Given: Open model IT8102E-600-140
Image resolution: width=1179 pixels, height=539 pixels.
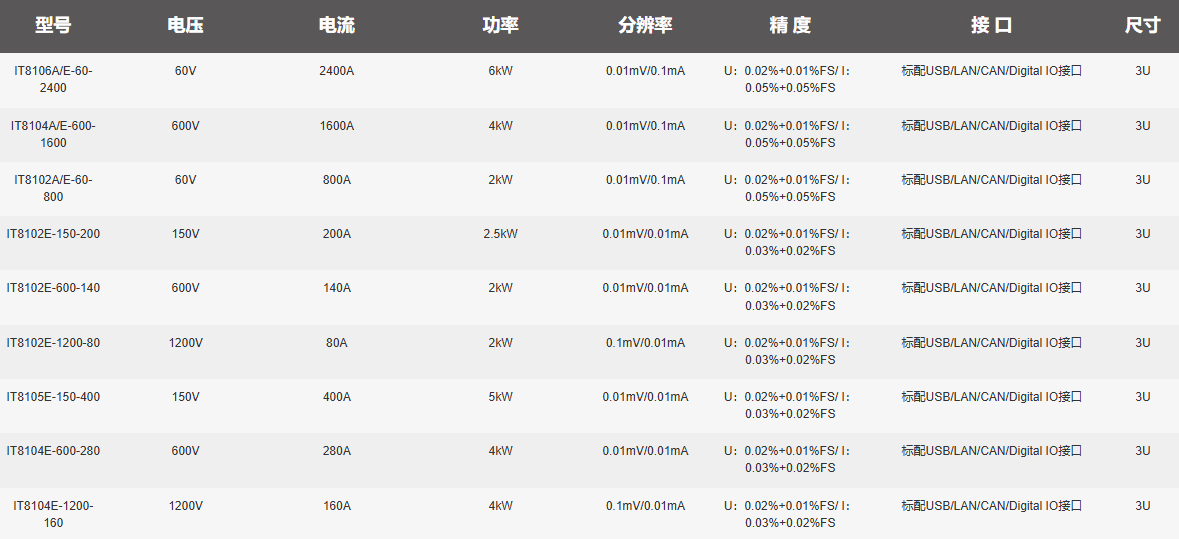Looking at the screenshot, I should click(x=53, y=288).
